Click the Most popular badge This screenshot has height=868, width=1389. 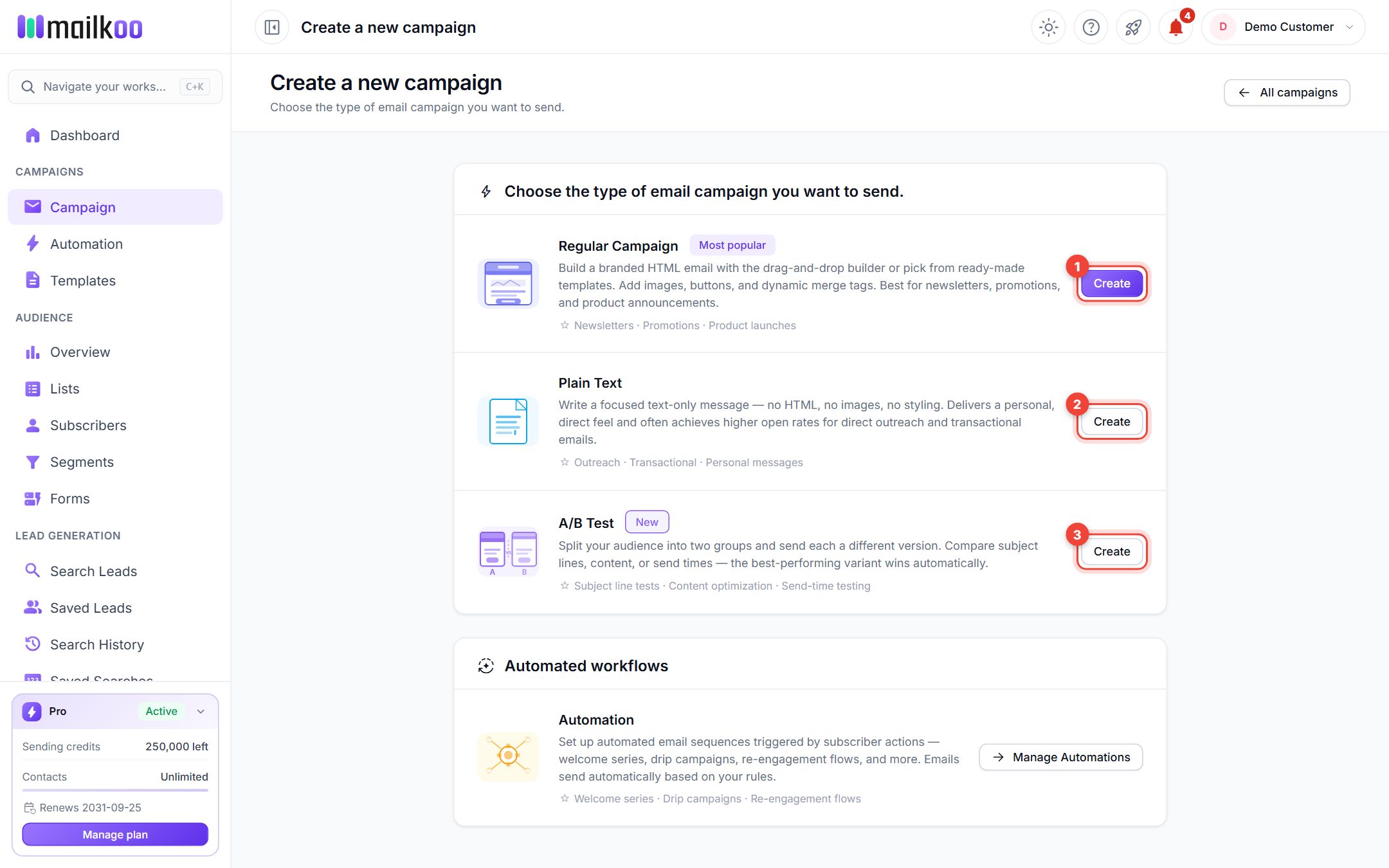click(x=732, y=245)
